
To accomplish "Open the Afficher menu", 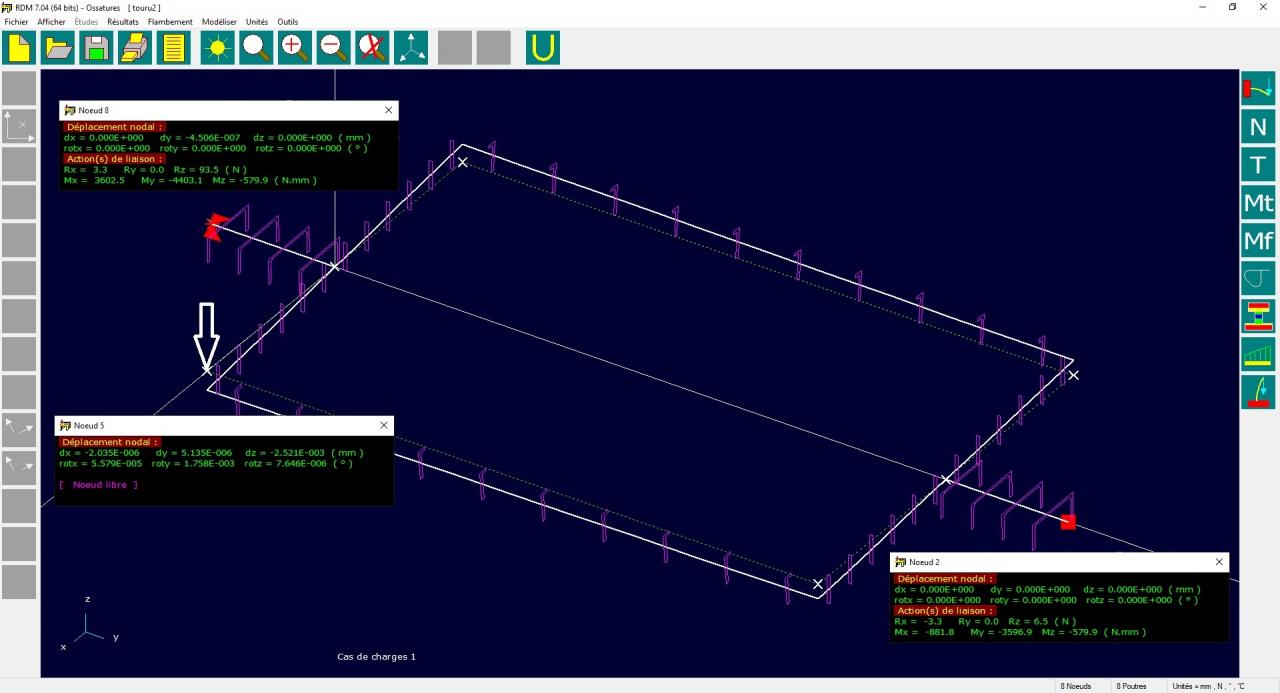I will (x=51, y=22).
